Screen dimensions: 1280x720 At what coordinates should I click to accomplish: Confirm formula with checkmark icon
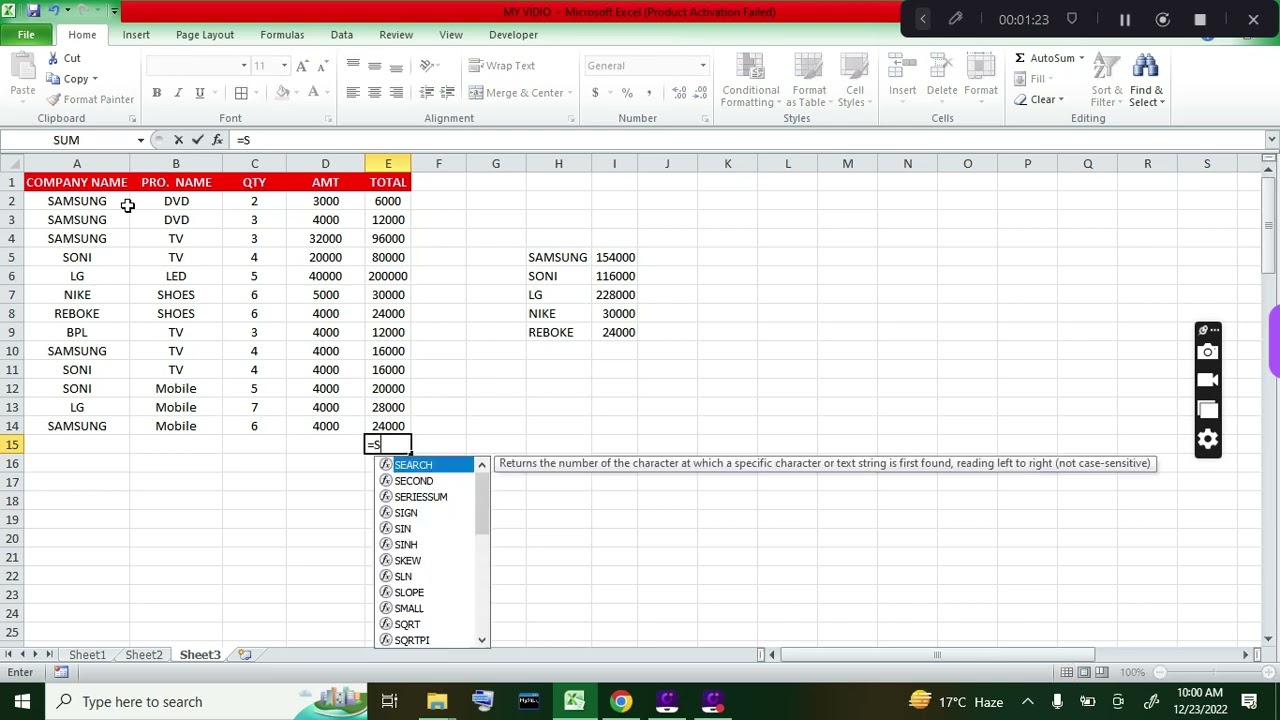197,140
